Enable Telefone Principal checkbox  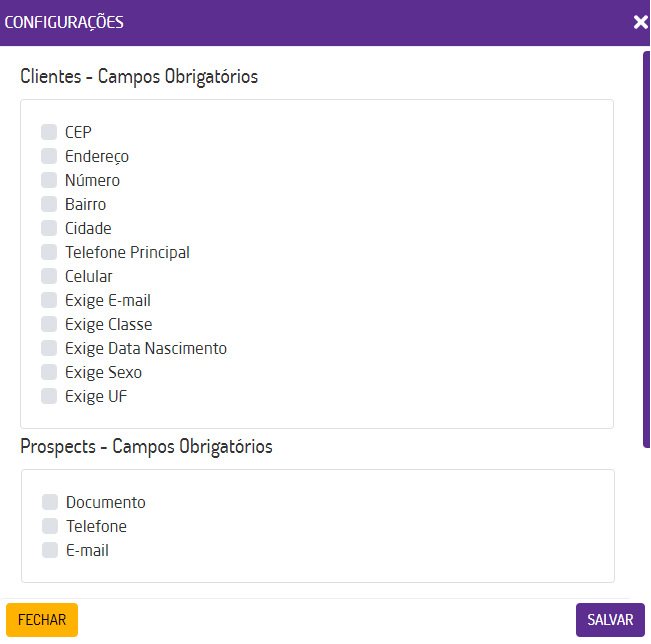pyautogui.click(x=49, y=252)
